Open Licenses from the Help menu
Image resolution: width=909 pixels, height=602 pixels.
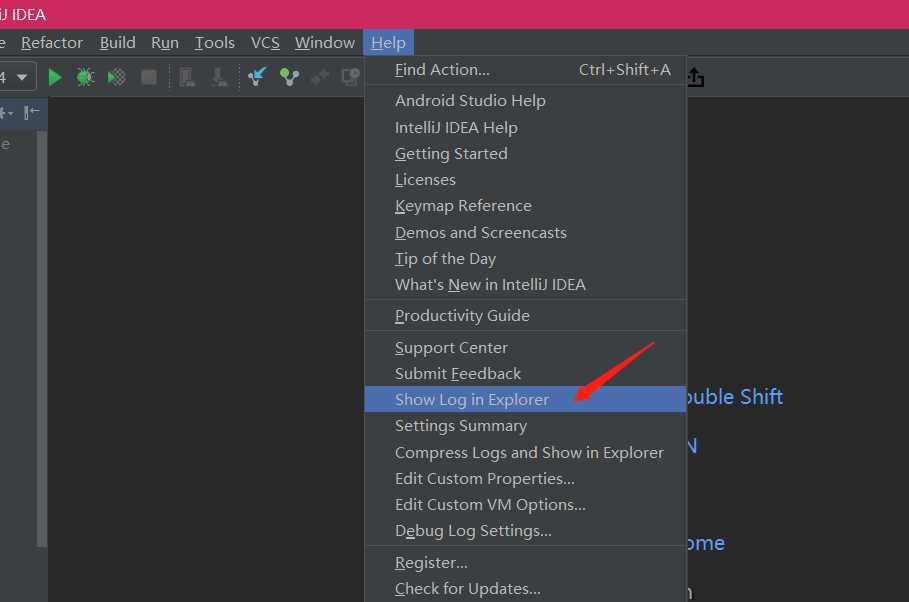pyautogui.click(x=525, y=180)
